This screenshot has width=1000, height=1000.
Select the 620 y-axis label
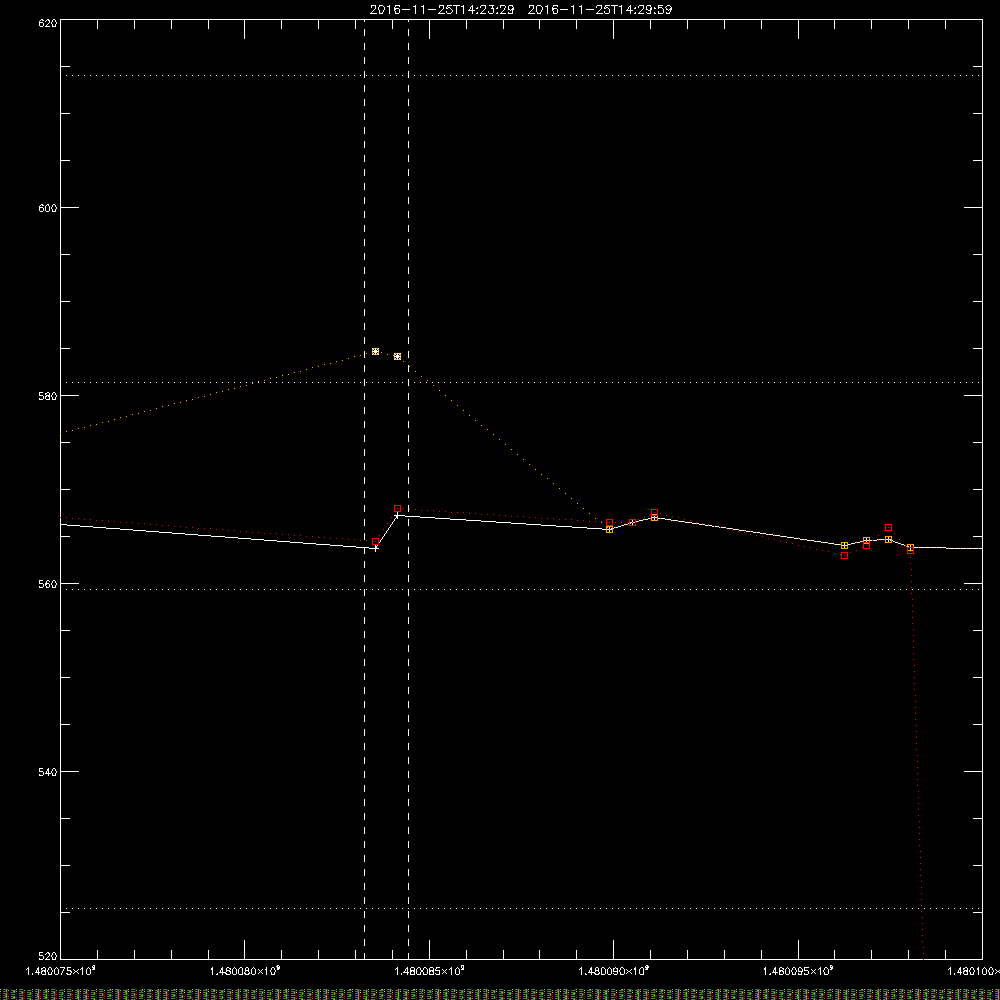[48, 23]
